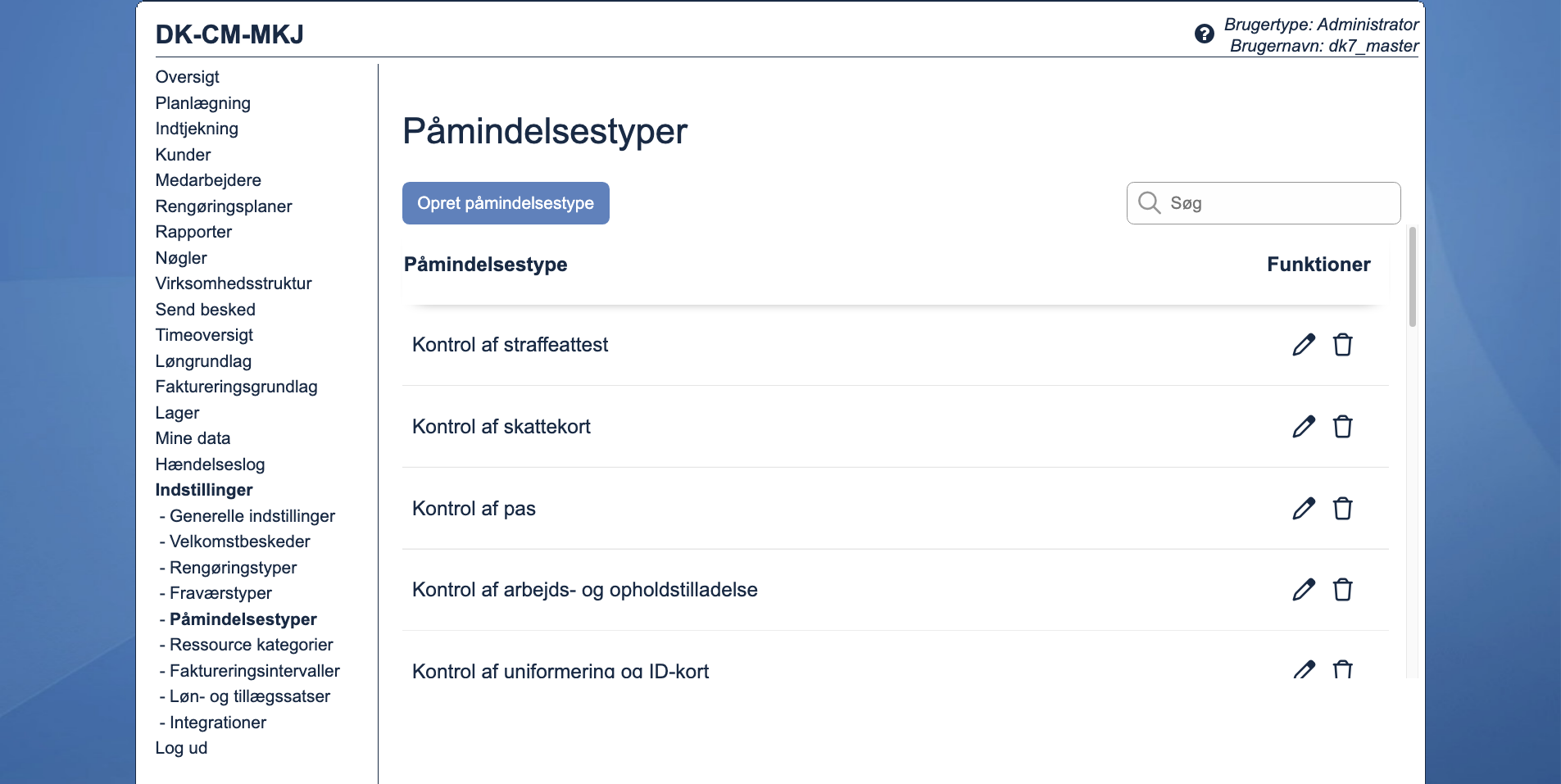
Task: Delete Kontrol af uniformering og ID-kort
Action: [1342, 669]
